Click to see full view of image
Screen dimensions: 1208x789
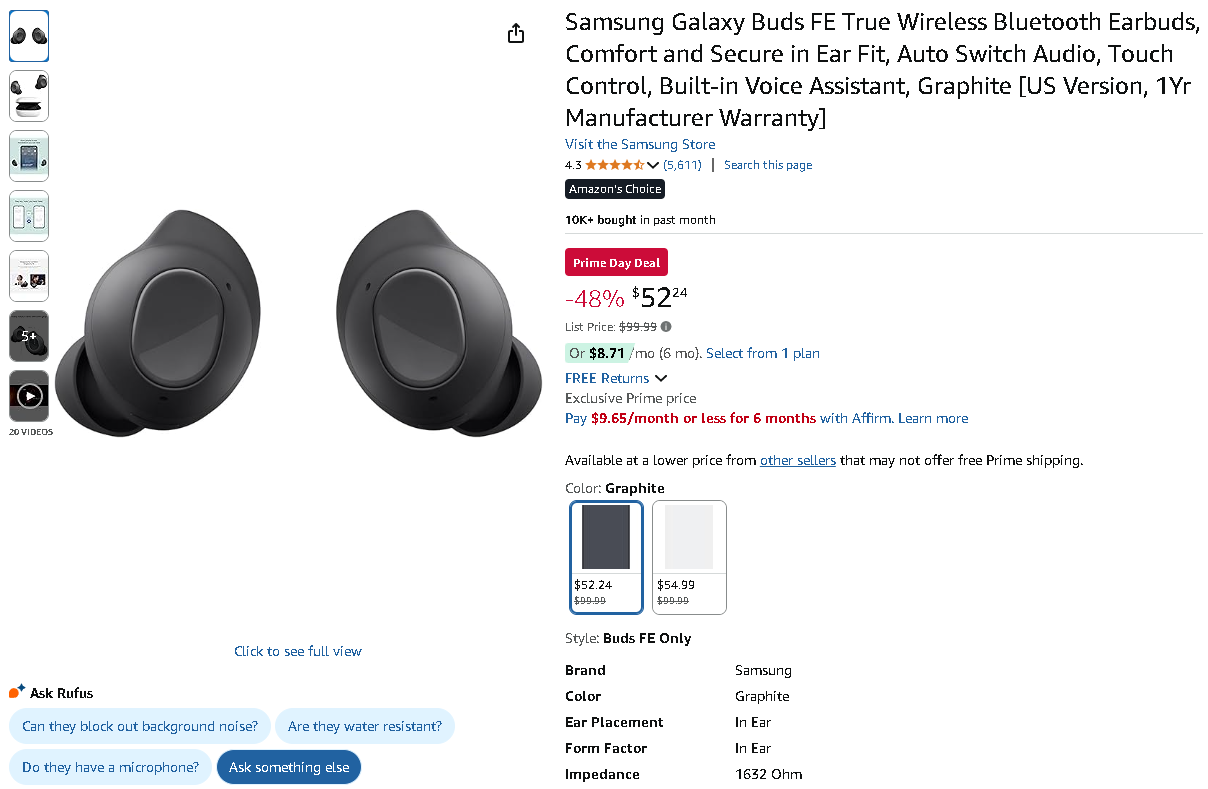[298, 651]
